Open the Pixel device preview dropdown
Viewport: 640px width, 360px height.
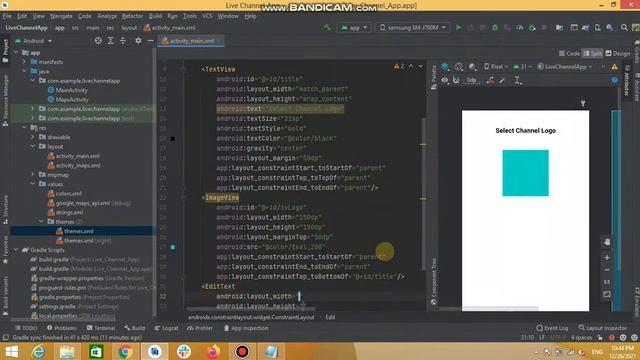(496, 67)
